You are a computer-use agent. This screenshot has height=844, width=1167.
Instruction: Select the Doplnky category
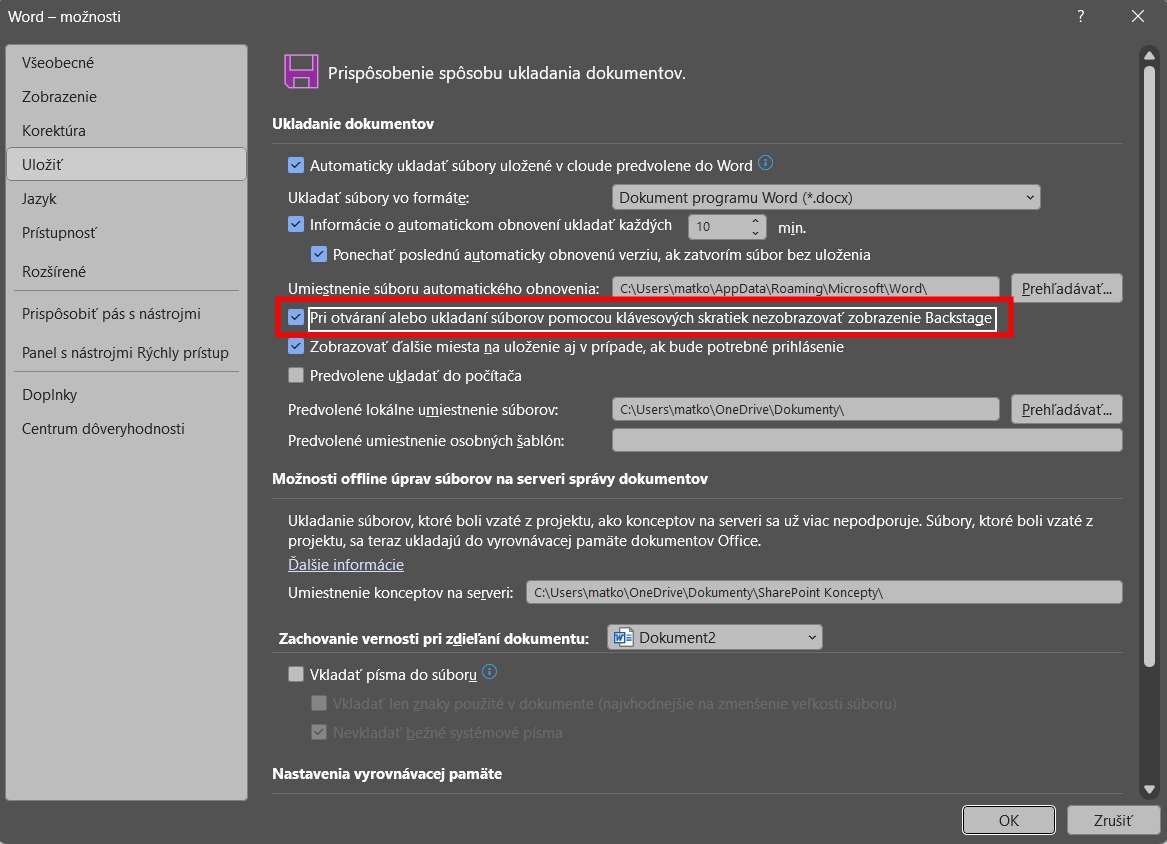click(x=127, y=395)
